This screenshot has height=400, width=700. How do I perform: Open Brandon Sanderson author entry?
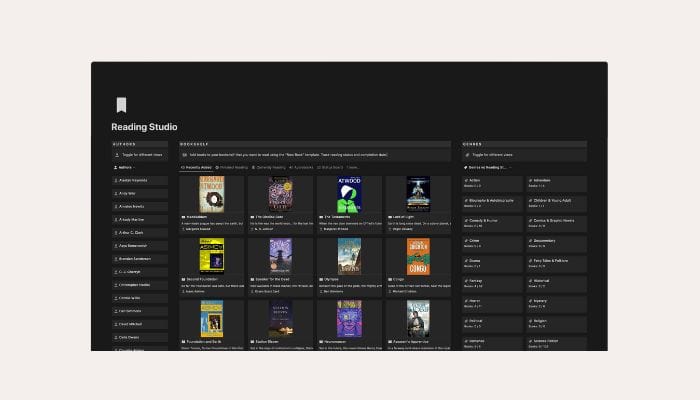click(x=140, y=259)
